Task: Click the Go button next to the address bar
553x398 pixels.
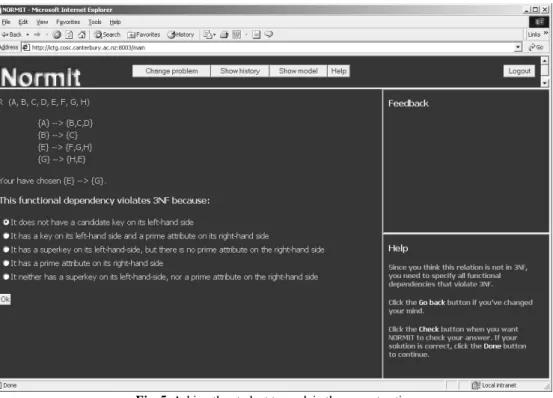Action: click(x=536, y=47)
